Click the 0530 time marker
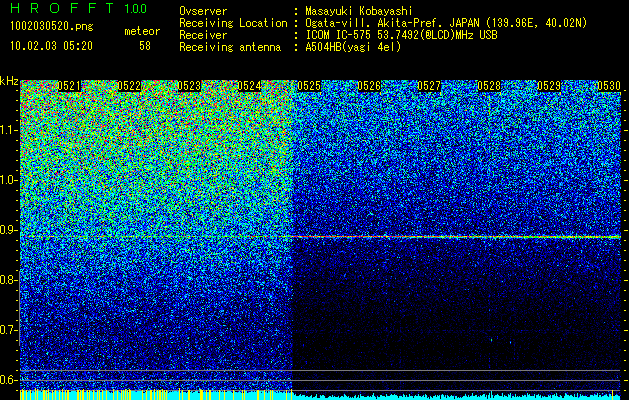 pos(609,86)
